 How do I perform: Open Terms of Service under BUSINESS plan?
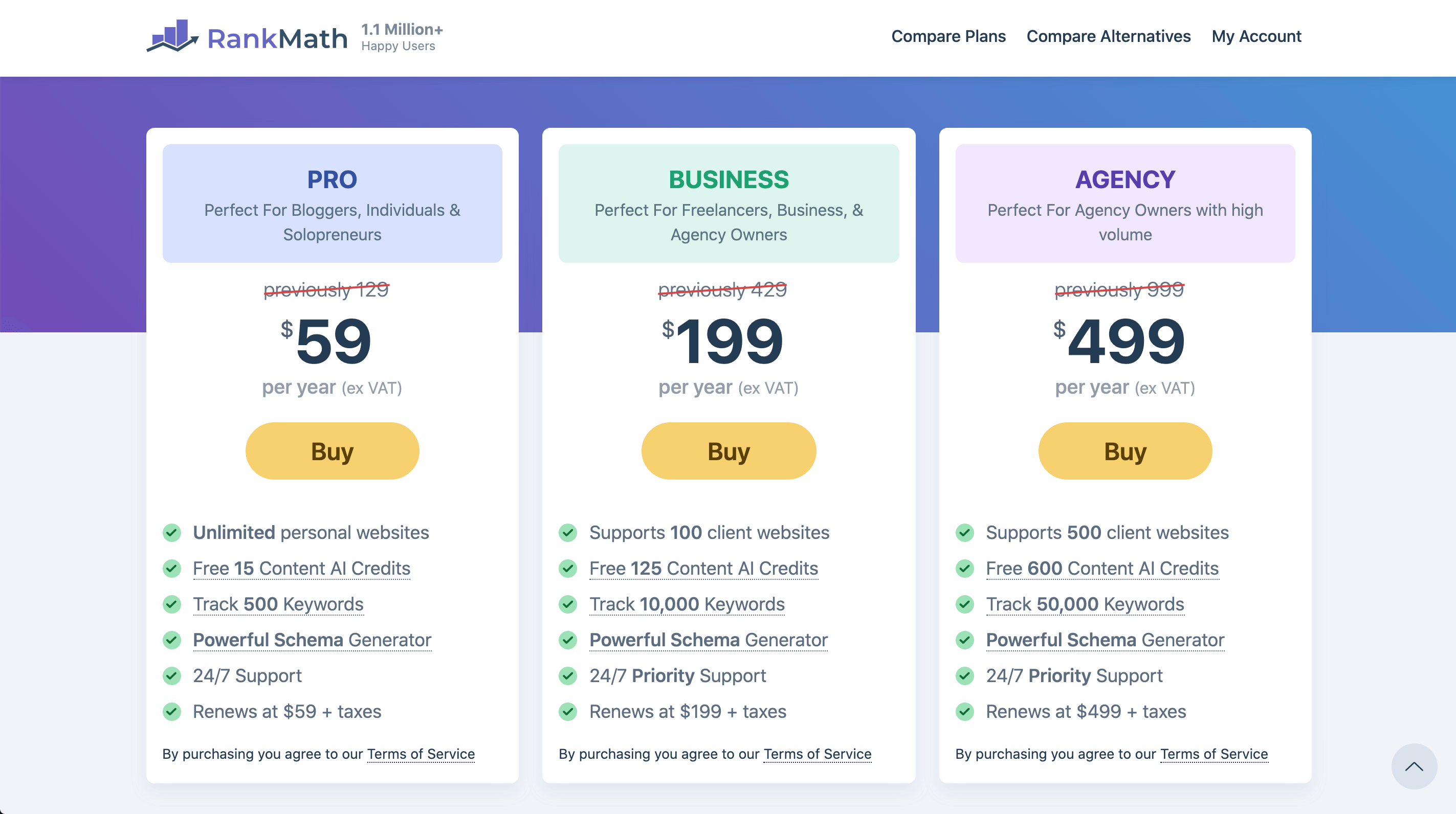click(x=818, y=754)
